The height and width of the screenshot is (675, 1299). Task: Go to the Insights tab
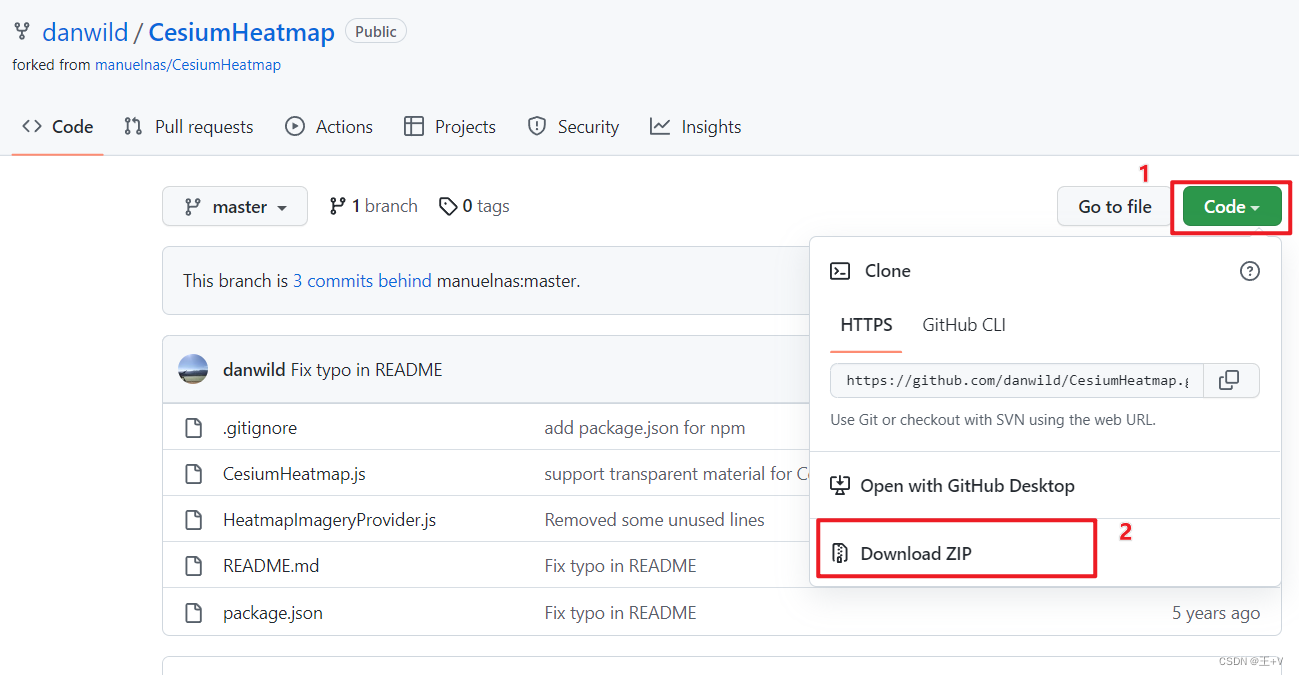(x=695, y=127)
